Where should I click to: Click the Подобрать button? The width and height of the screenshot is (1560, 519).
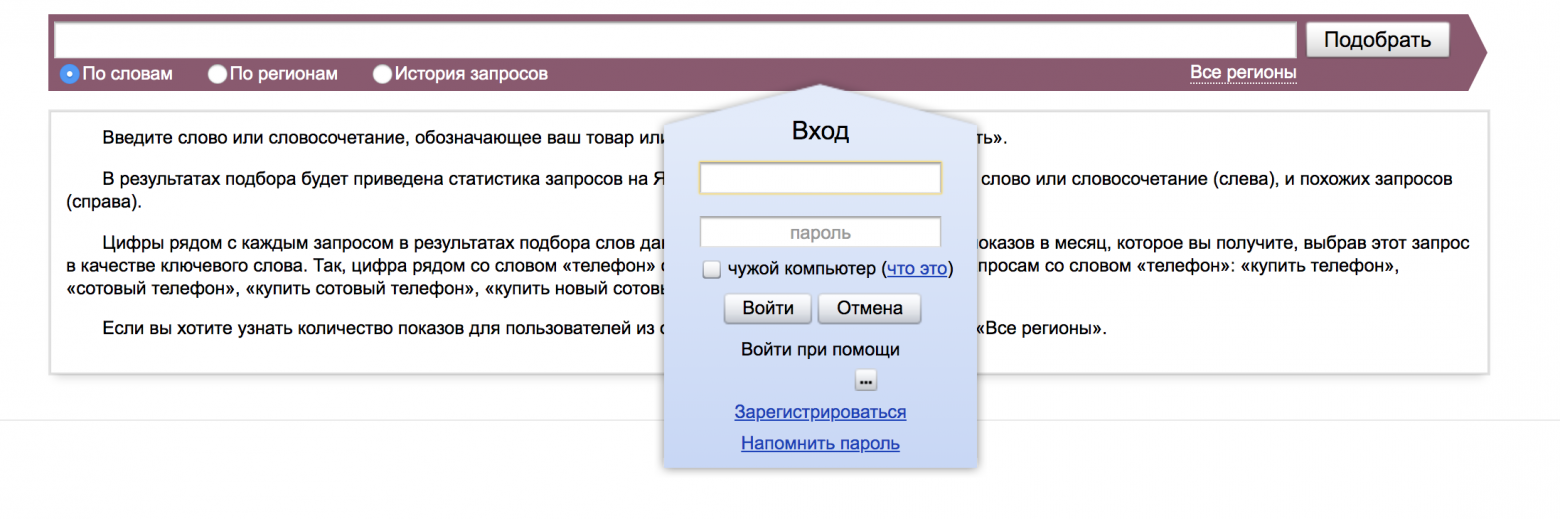[x=1378, y=40]
